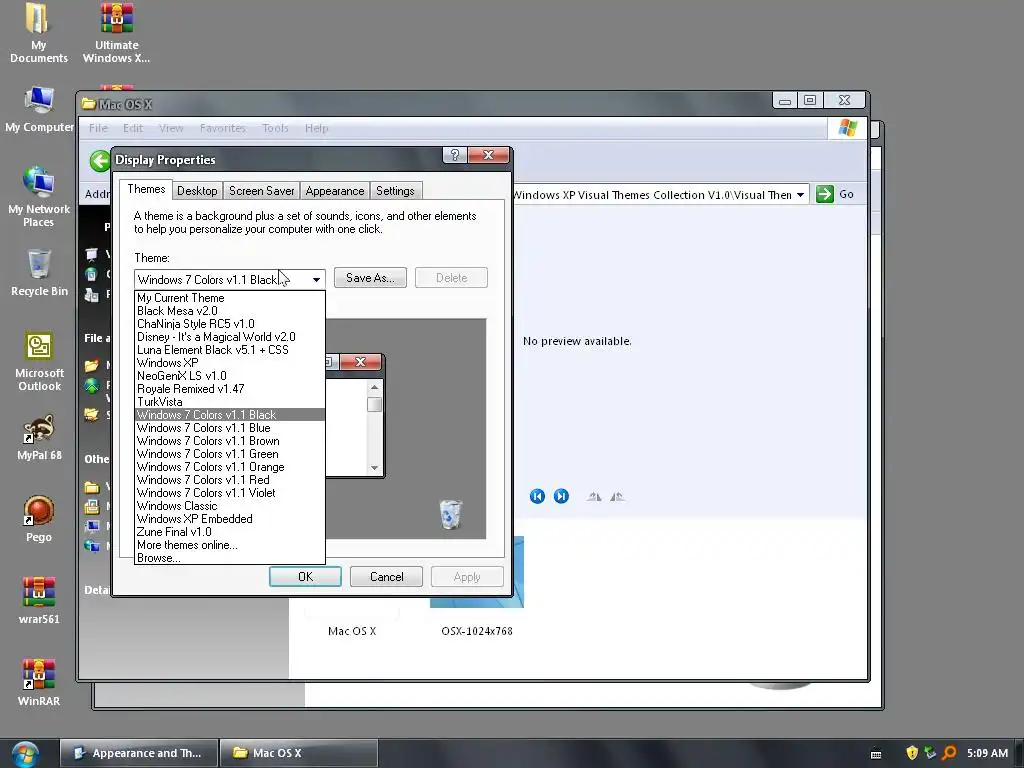Screen dimensions: 1024x768
Task: Launch MyPal 68 browser icon
Action: tap(39, 437)
